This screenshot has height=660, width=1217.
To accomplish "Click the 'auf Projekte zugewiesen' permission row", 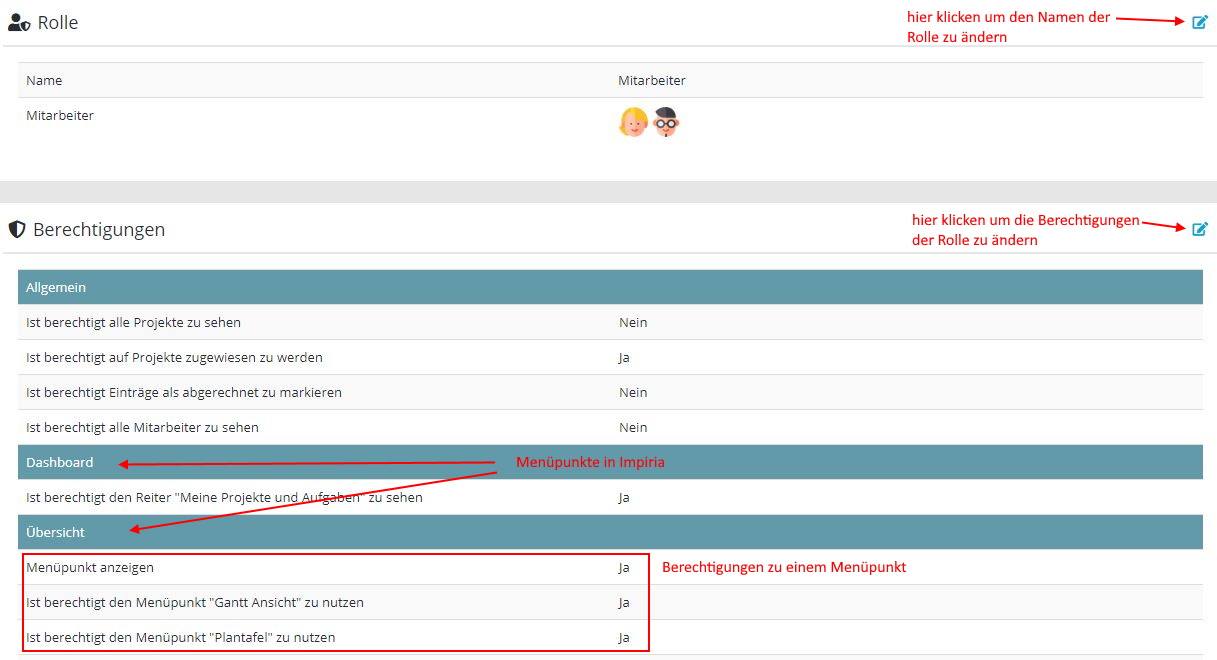I will 174,357.
